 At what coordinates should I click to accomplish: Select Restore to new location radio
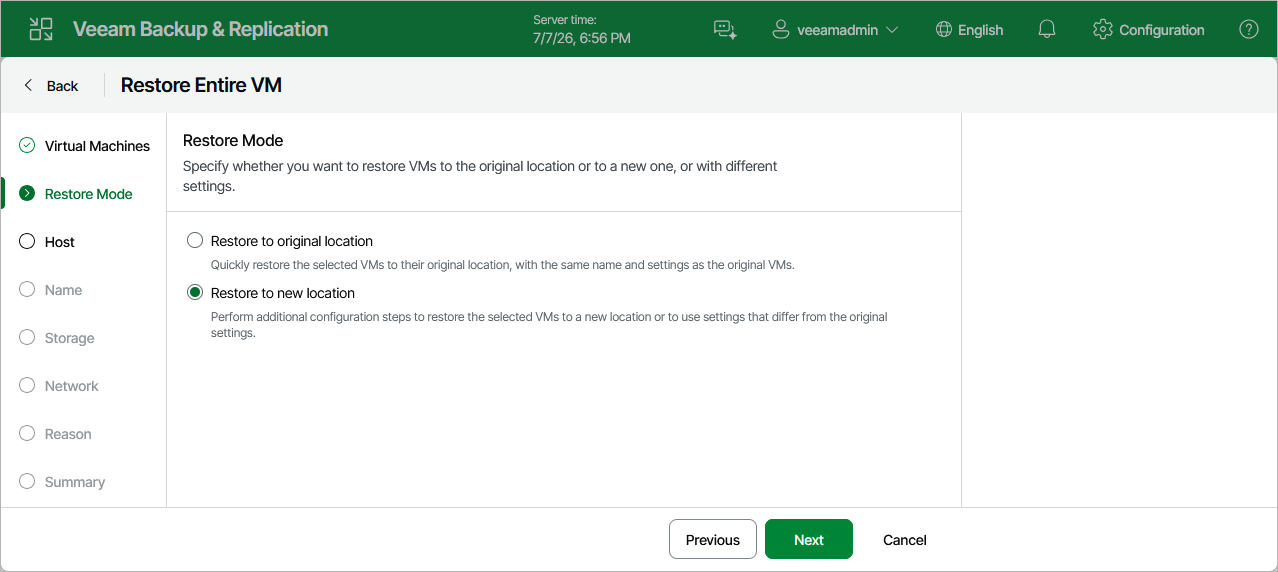(x=195, y=293)
